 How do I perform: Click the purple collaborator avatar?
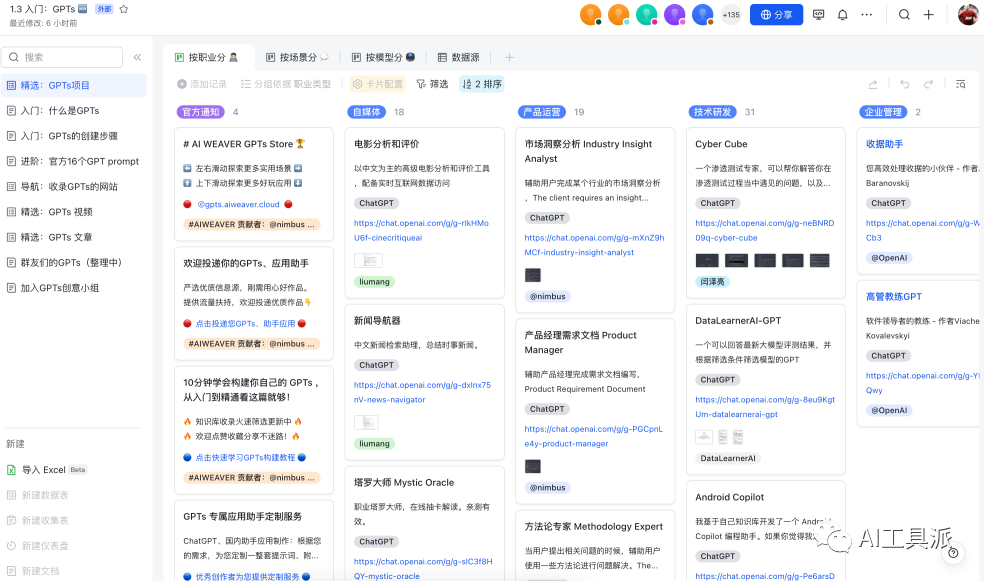[x=675, y=14]
